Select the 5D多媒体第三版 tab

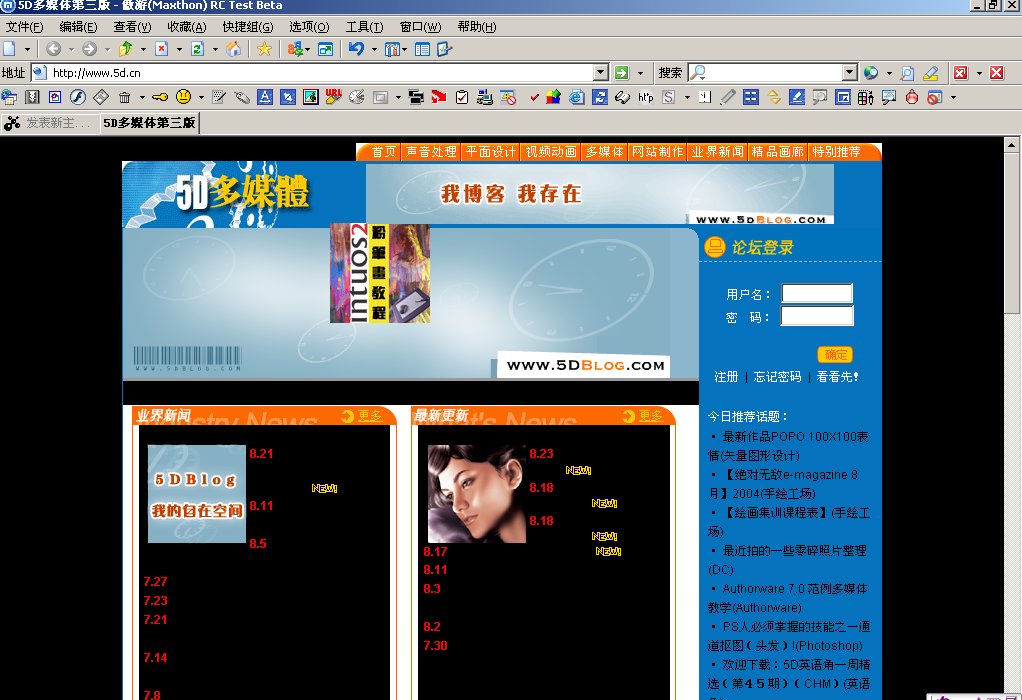tap(149, 123)
